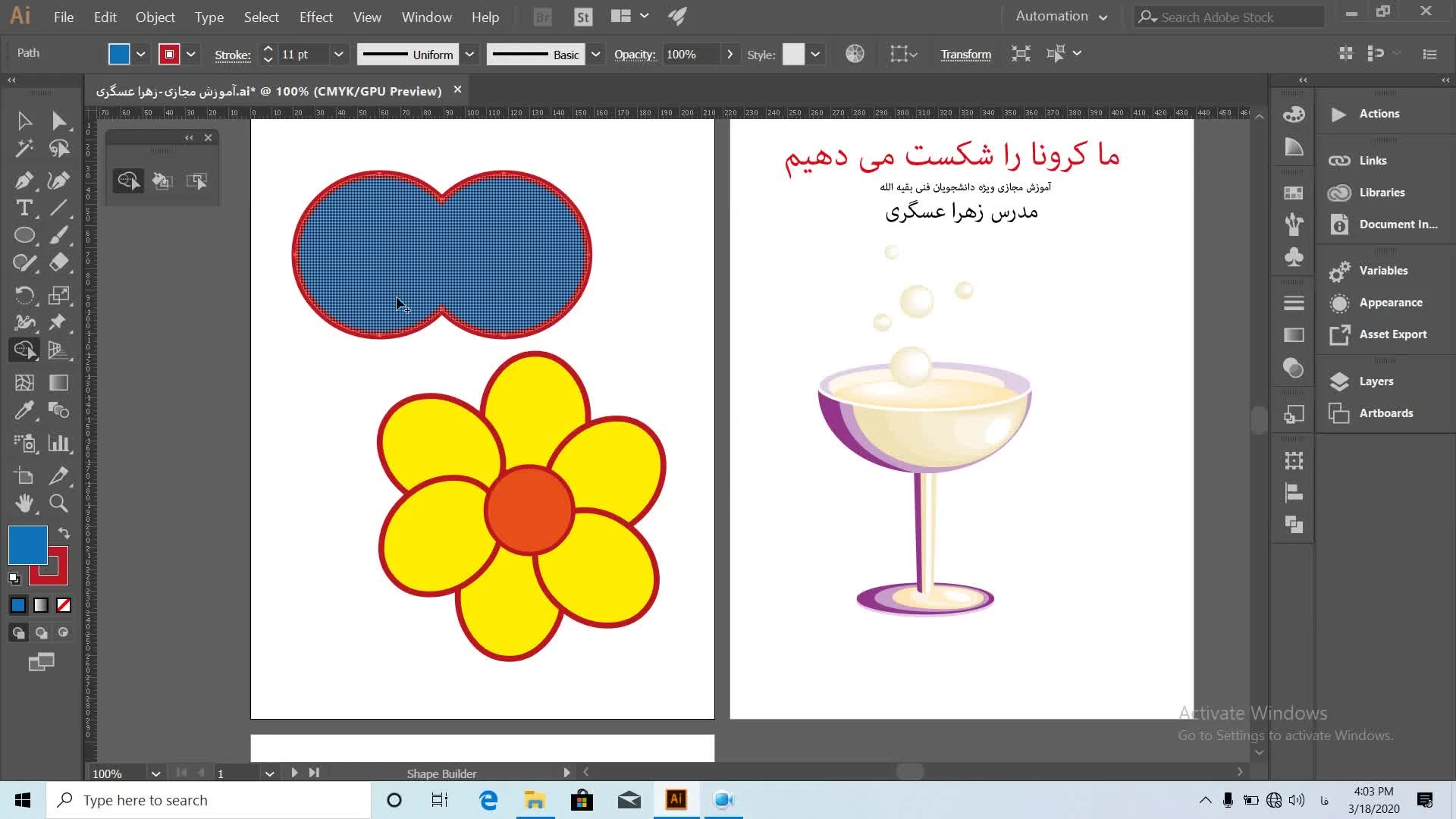This screenshot has width=1456, height=819.
Task: Swap fill and stroke colors
Action: (x=64, y=533)
